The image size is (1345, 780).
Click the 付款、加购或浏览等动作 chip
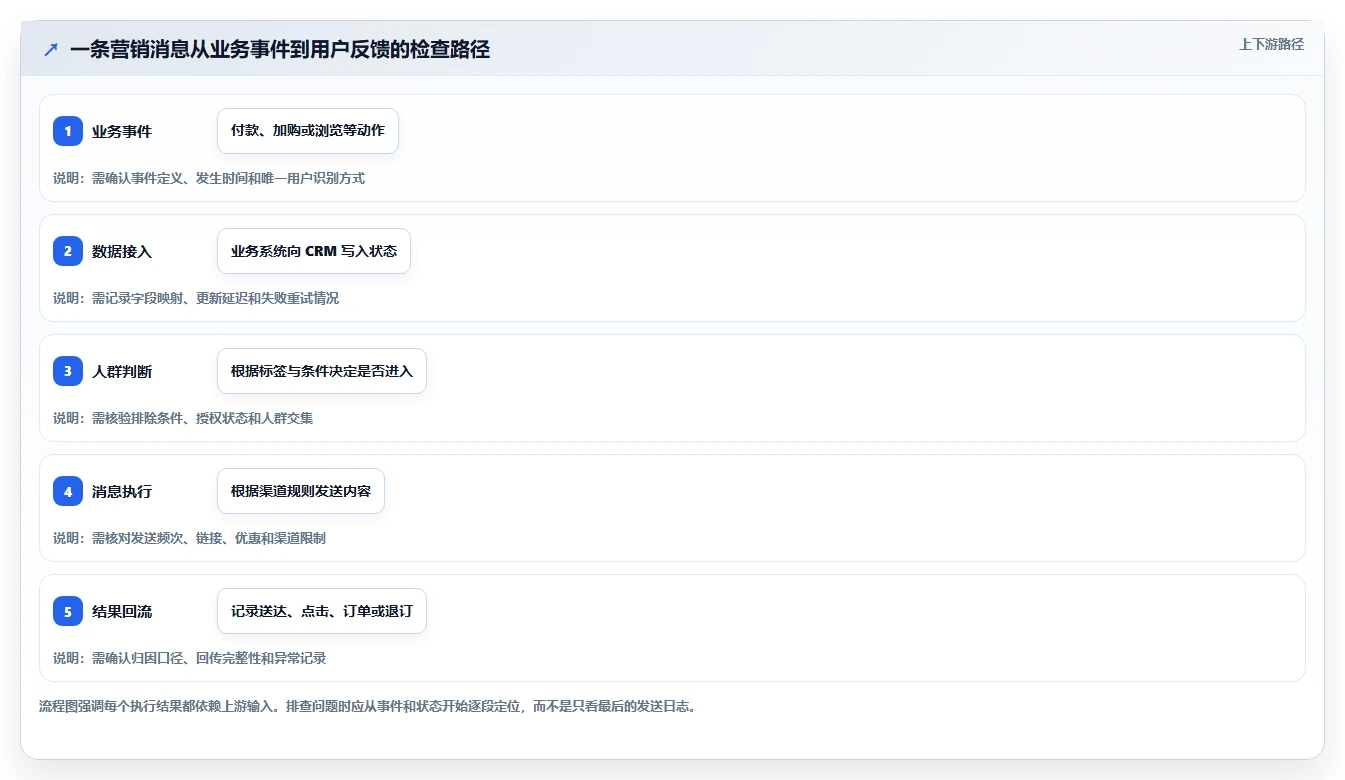[x=308, y=131]
